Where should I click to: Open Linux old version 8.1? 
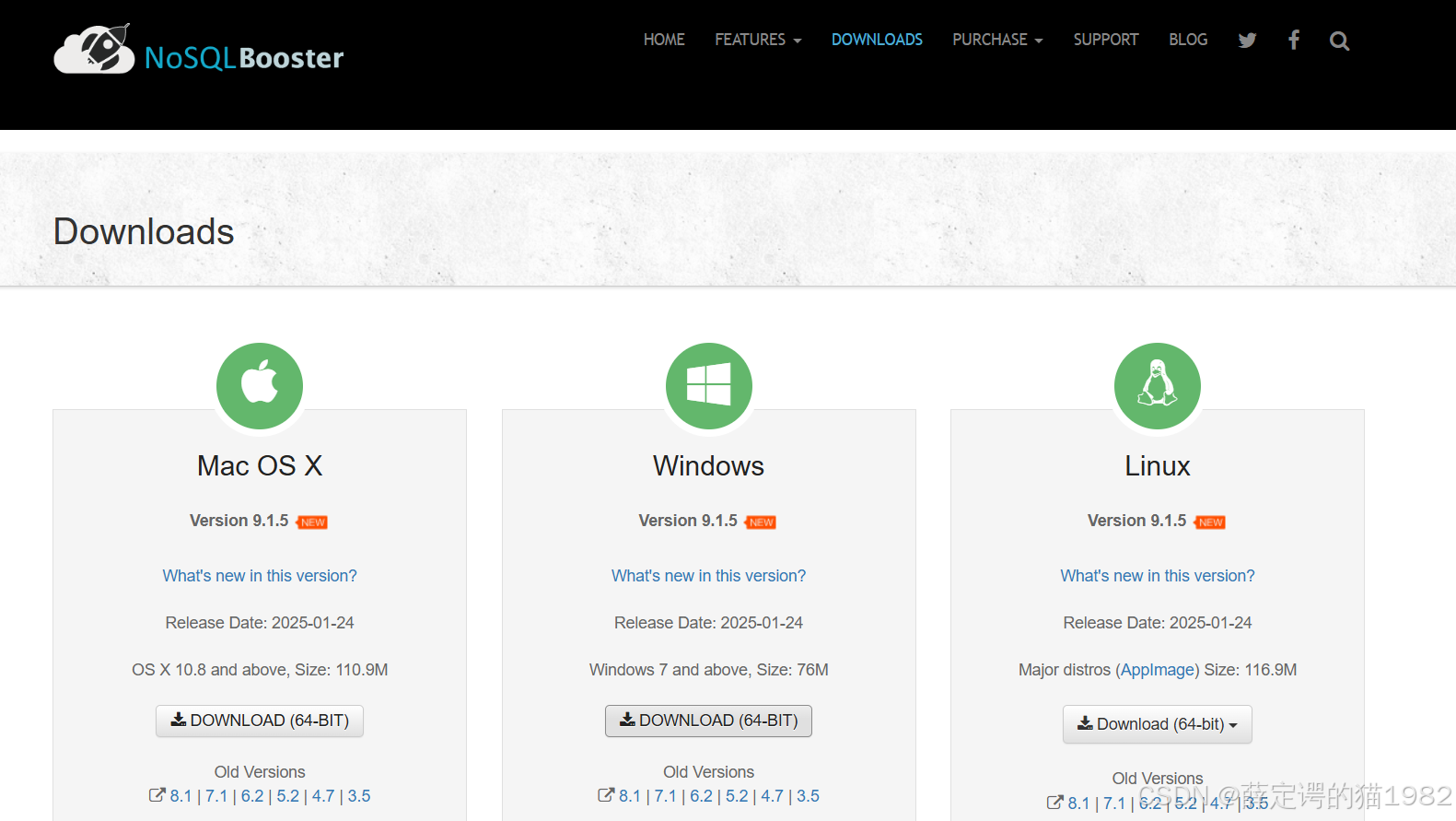[1078, 803]
